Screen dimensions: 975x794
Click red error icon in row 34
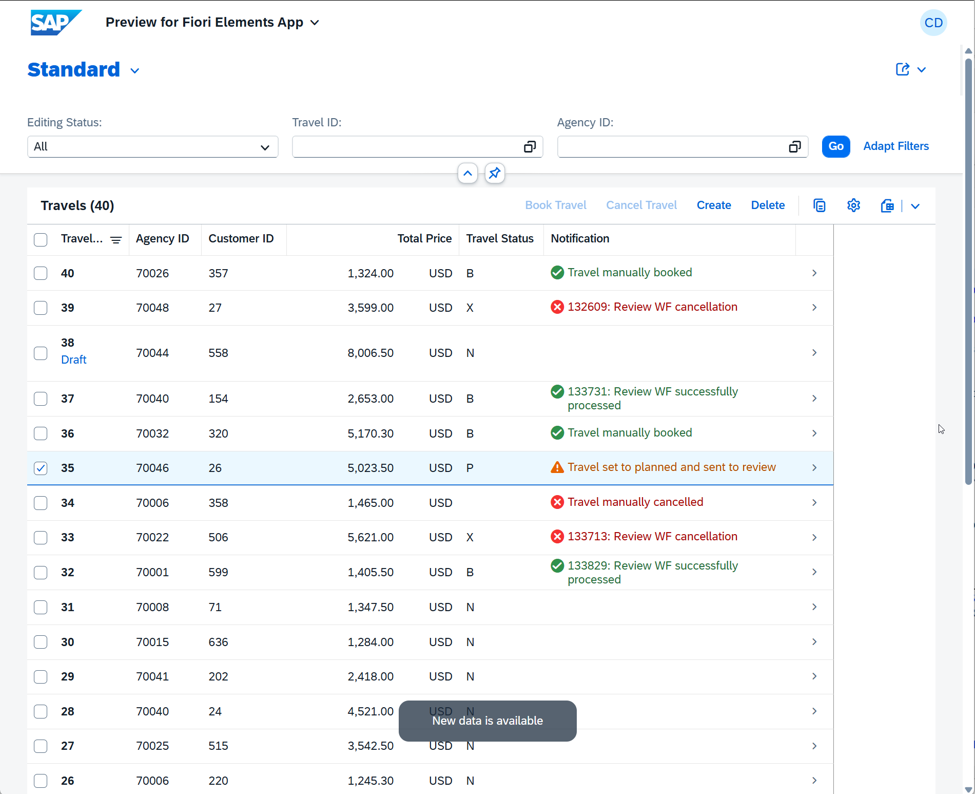click(557, 502)
